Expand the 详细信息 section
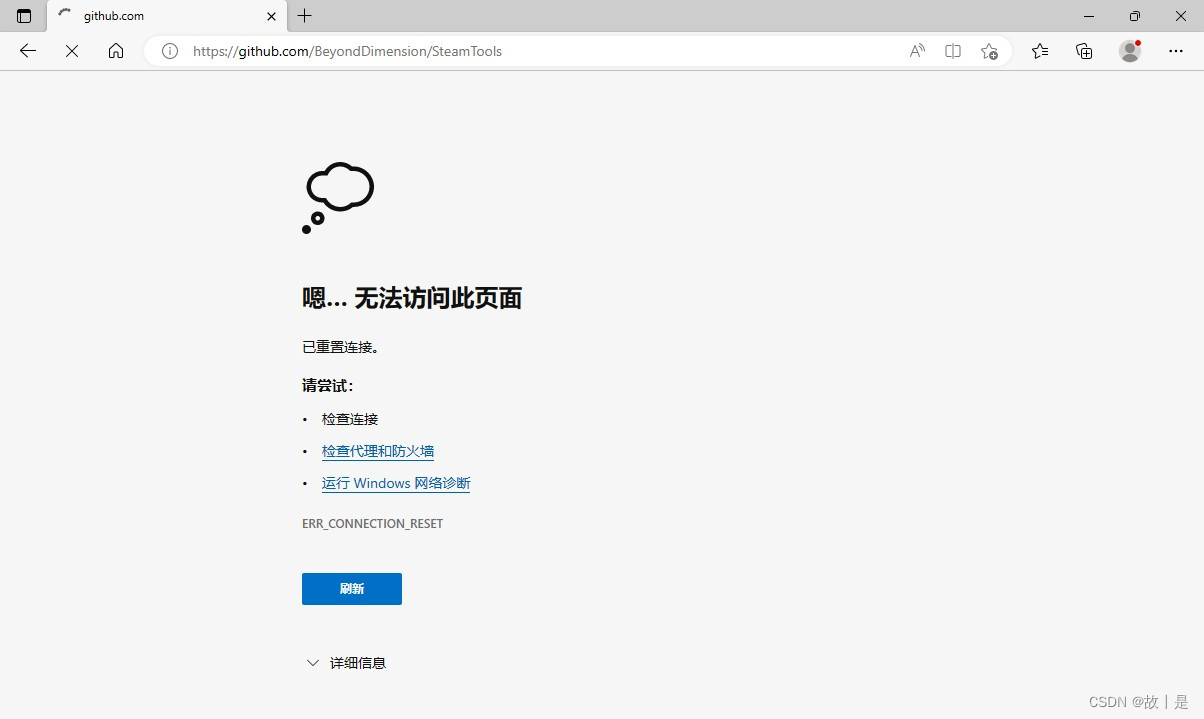Screen dimensions: 1204x719 346,663
